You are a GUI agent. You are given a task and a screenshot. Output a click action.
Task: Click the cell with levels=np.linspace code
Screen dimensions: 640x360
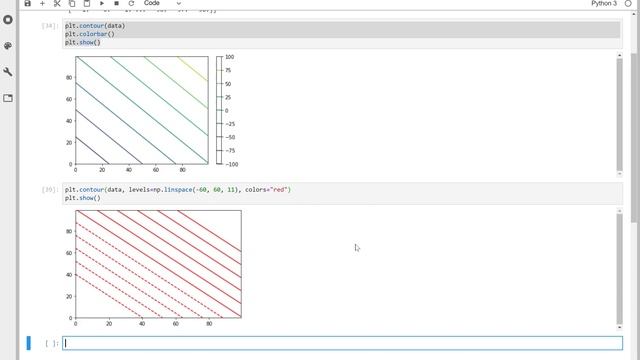[x=342, y=194]
